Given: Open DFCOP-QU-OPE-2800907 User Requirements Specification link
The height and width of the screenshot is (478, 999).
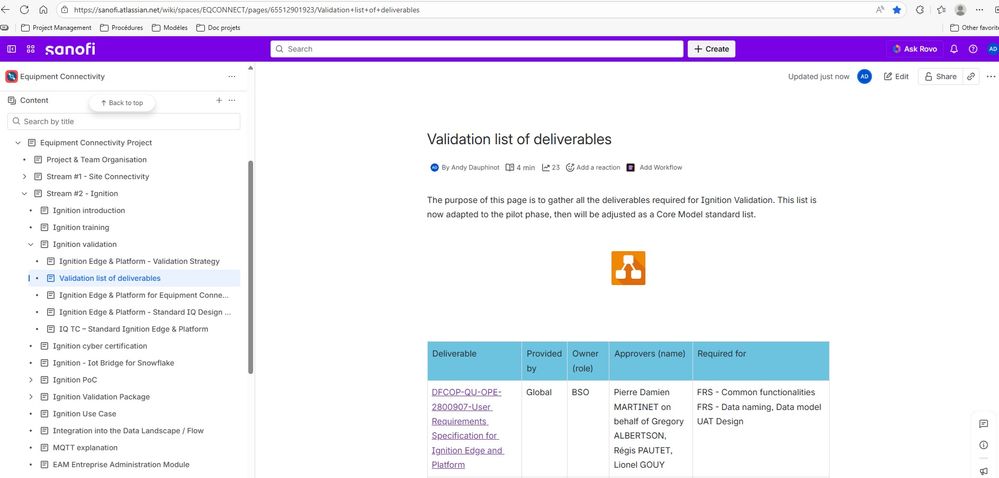Looking at the screenshot, I should [x=467, y=428].
